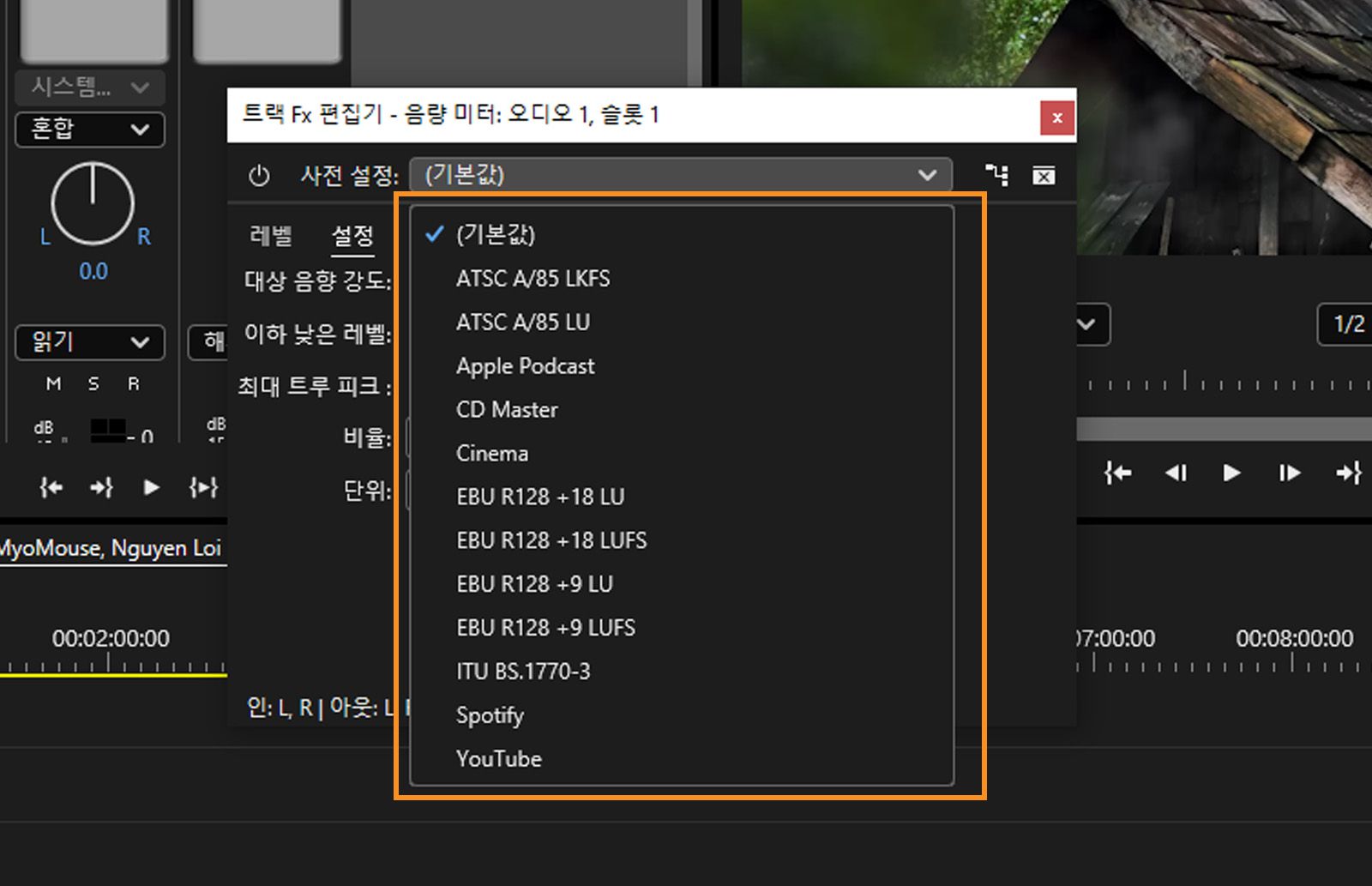Click the play-in-to-out loop icon in mixer
This screenshot has width=1372, height=886.
[x=203, y=487]
